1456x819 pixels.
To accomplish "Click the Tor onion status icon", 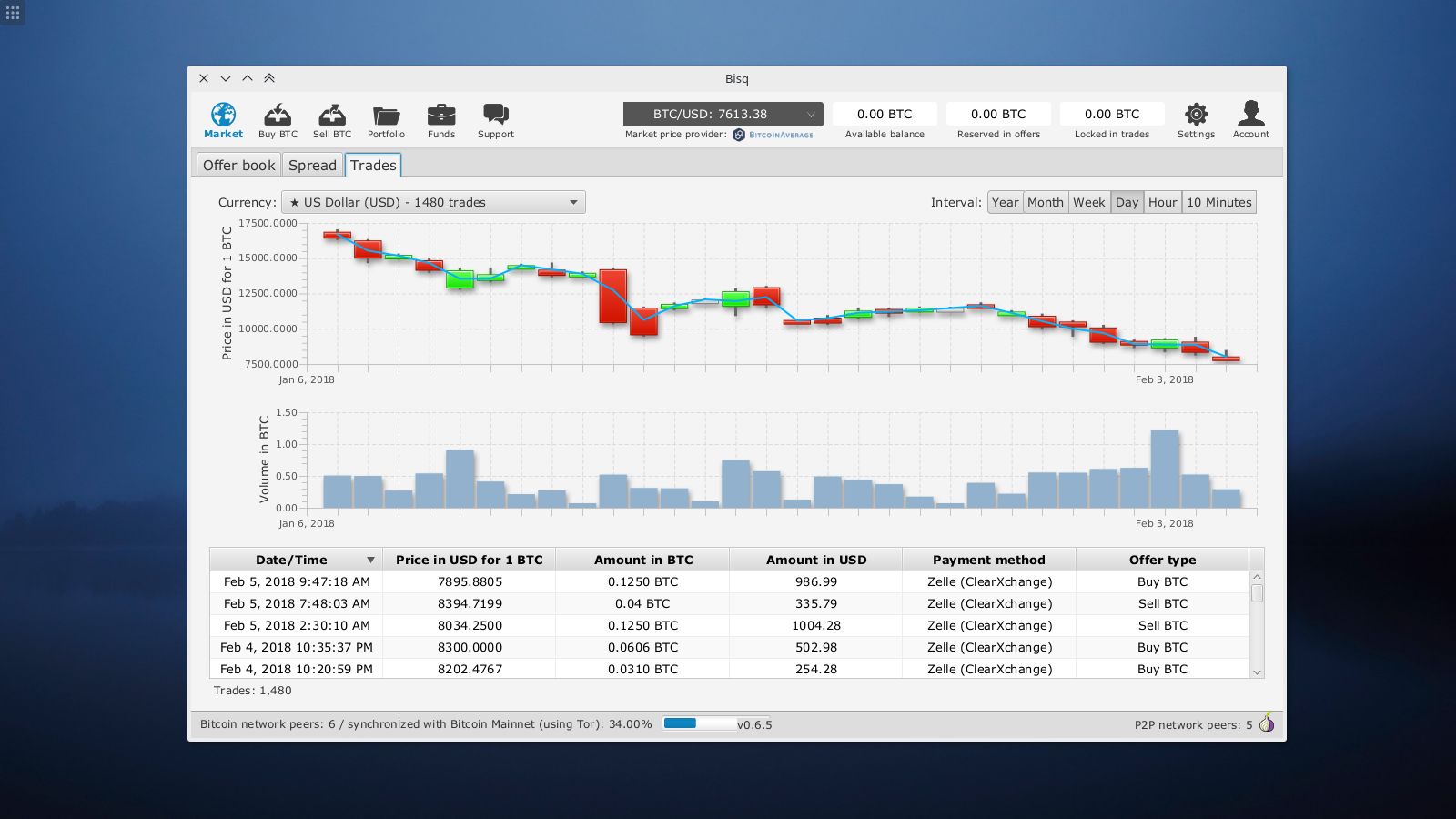I will click(1267, 723).
